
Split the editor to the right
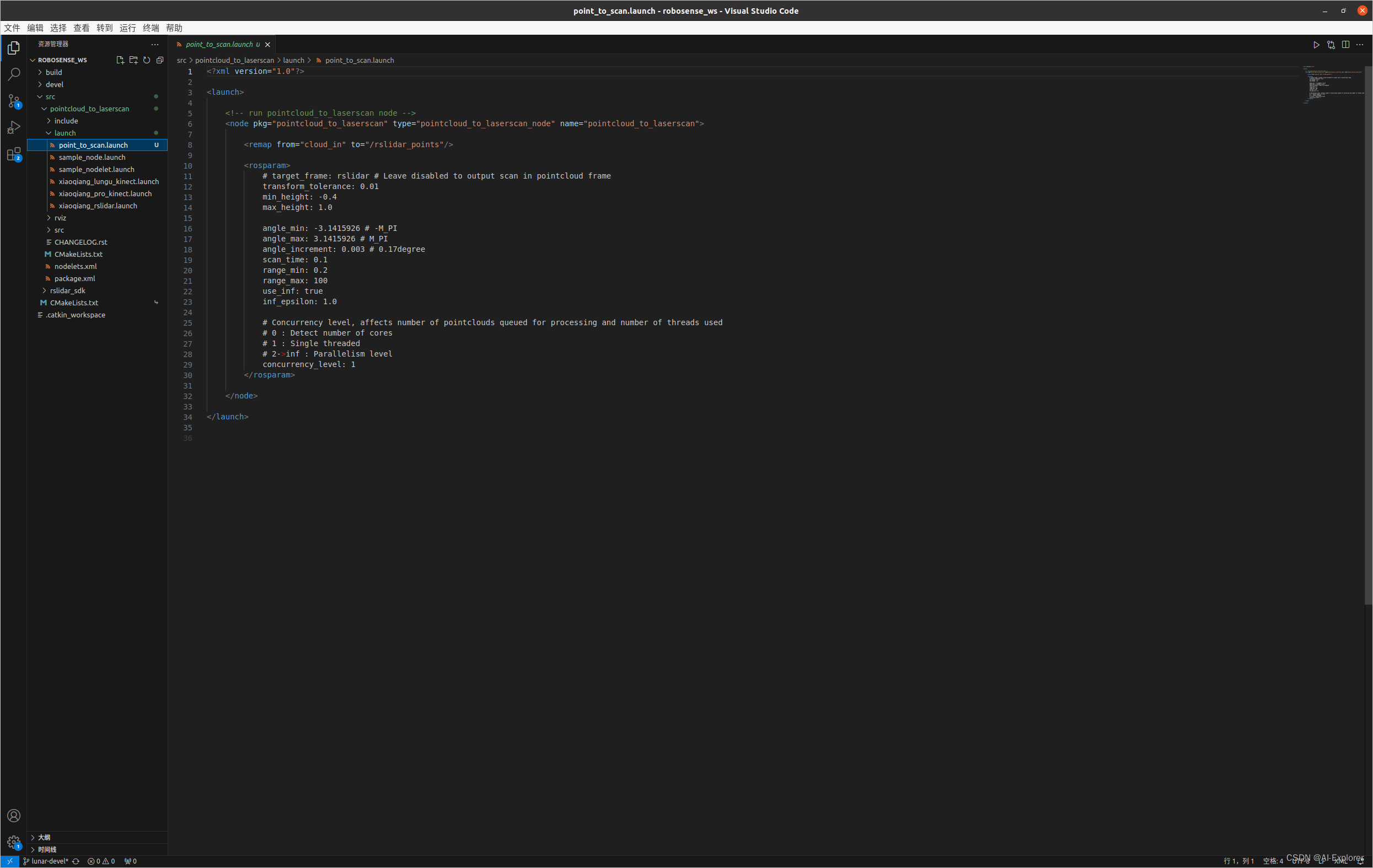[x=1345, y=45]
